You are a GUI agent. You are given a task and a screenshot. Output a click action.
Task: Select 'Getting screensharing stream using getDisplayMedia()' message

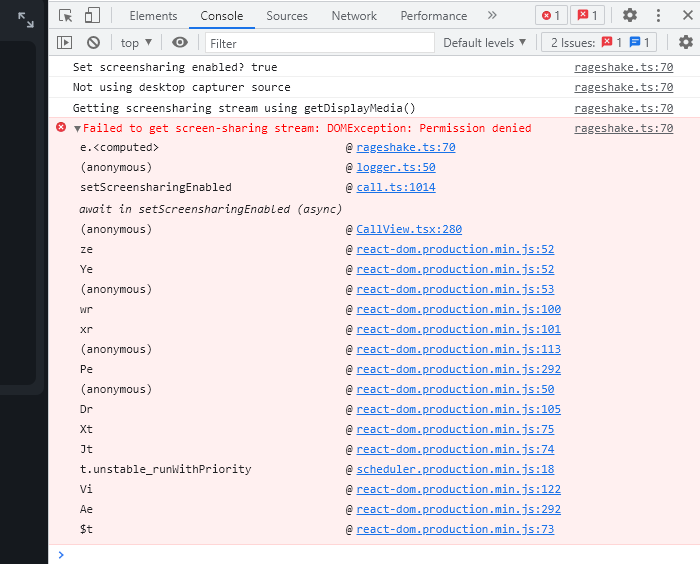pyautogui.click(x=244, y=109)
